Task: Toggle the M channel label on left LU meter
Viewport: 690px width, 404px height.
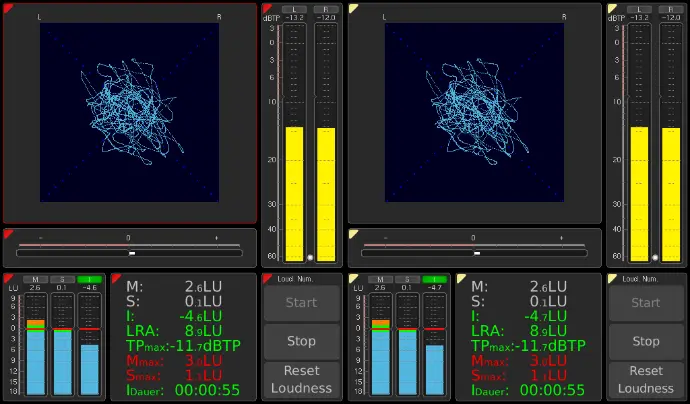Action: point(35,280)
